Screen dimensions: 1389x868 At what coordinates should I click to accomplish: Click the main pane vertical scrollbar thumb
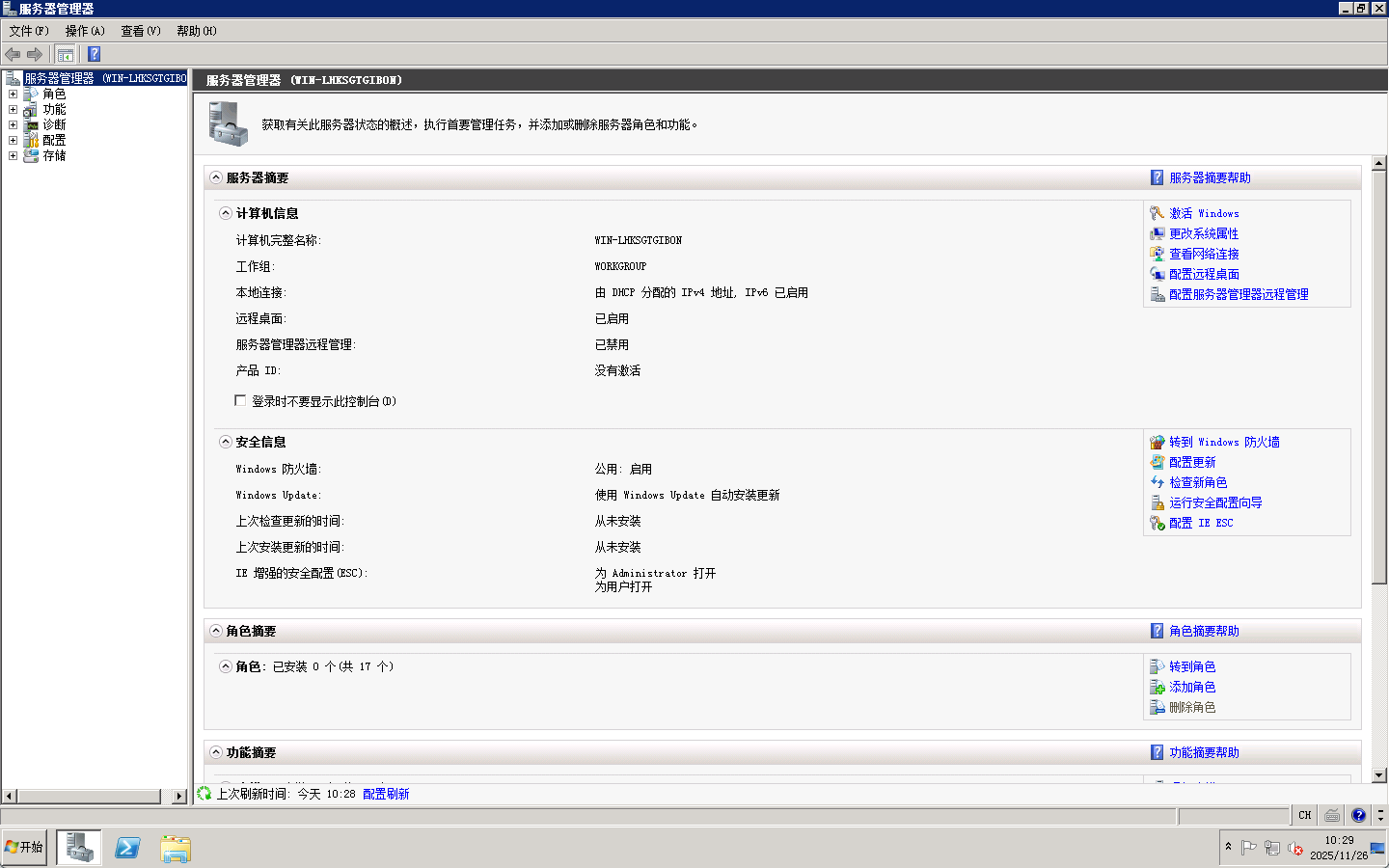point(1379,377)
